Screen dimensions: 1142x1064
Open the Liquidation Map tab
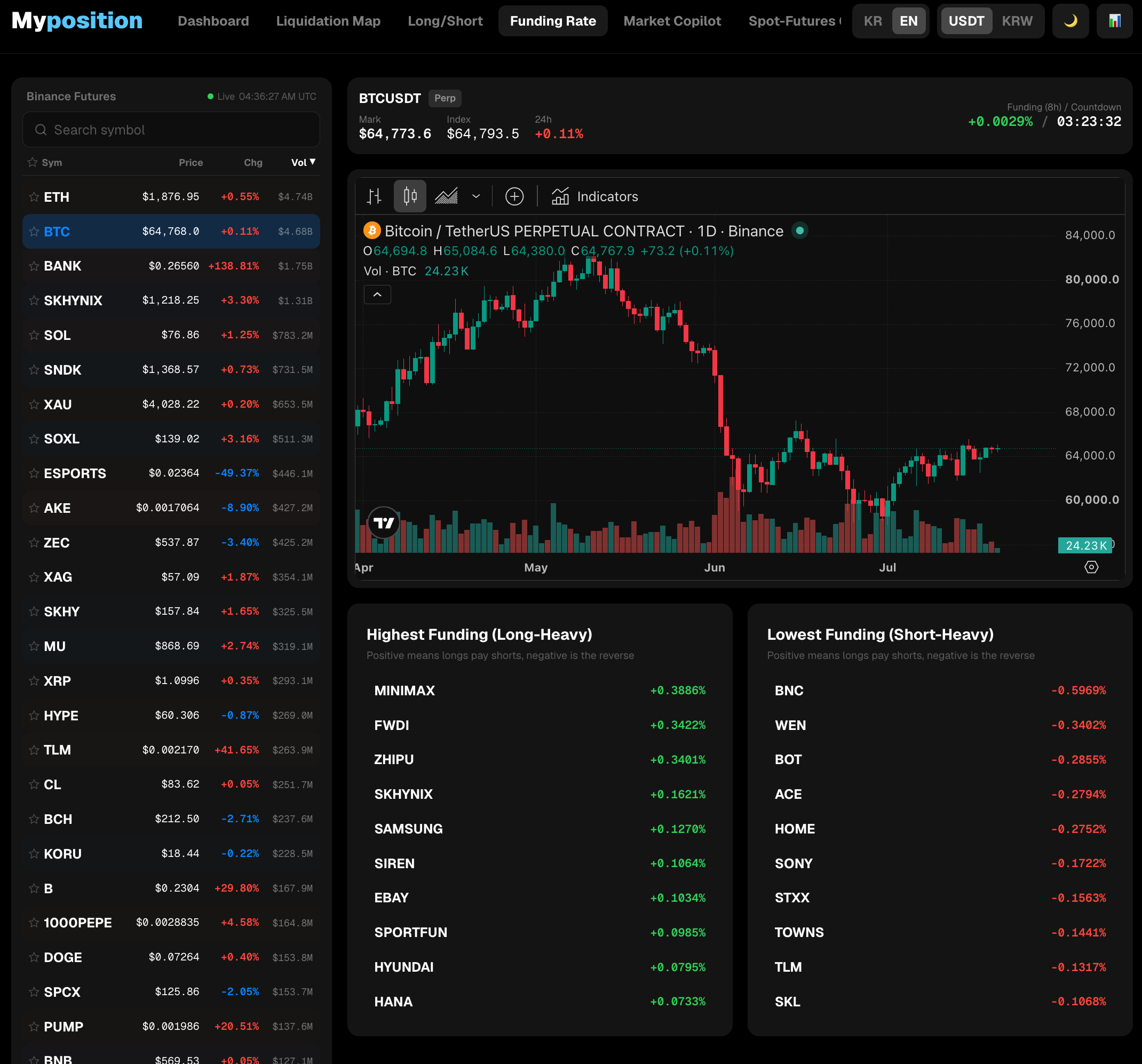coord(328,21)
